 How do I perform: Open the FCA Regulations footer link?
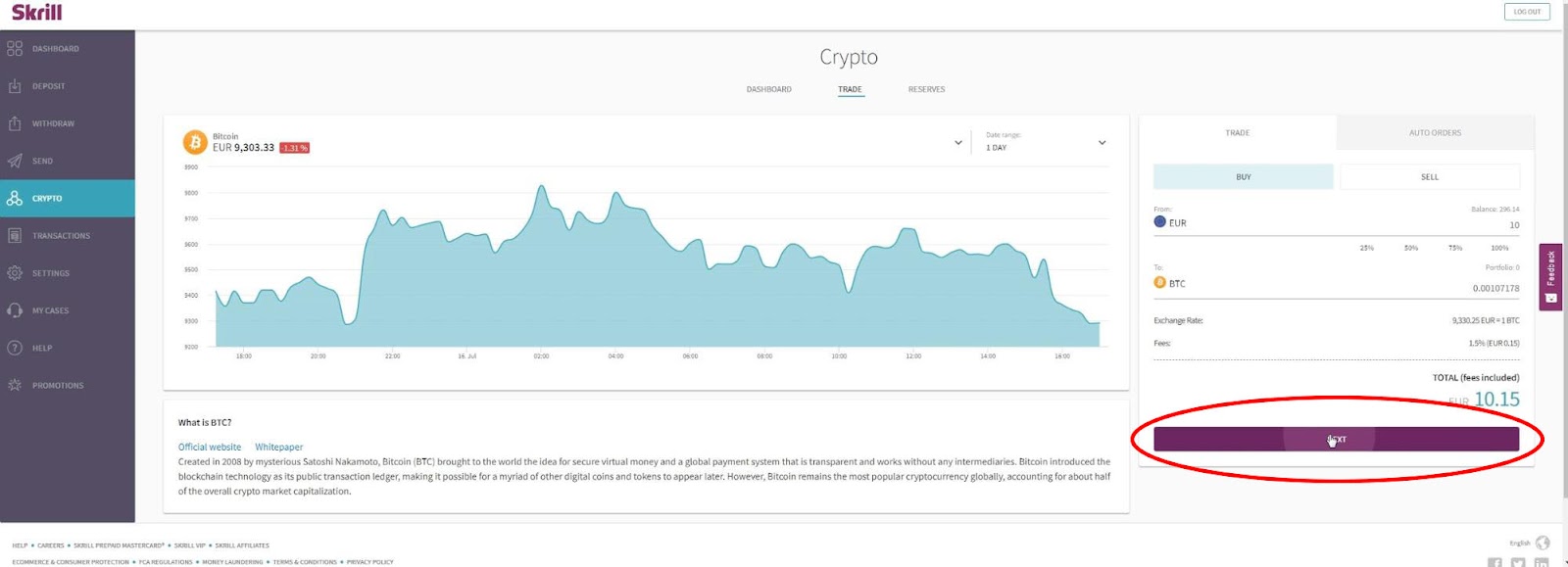pos(166,562)
